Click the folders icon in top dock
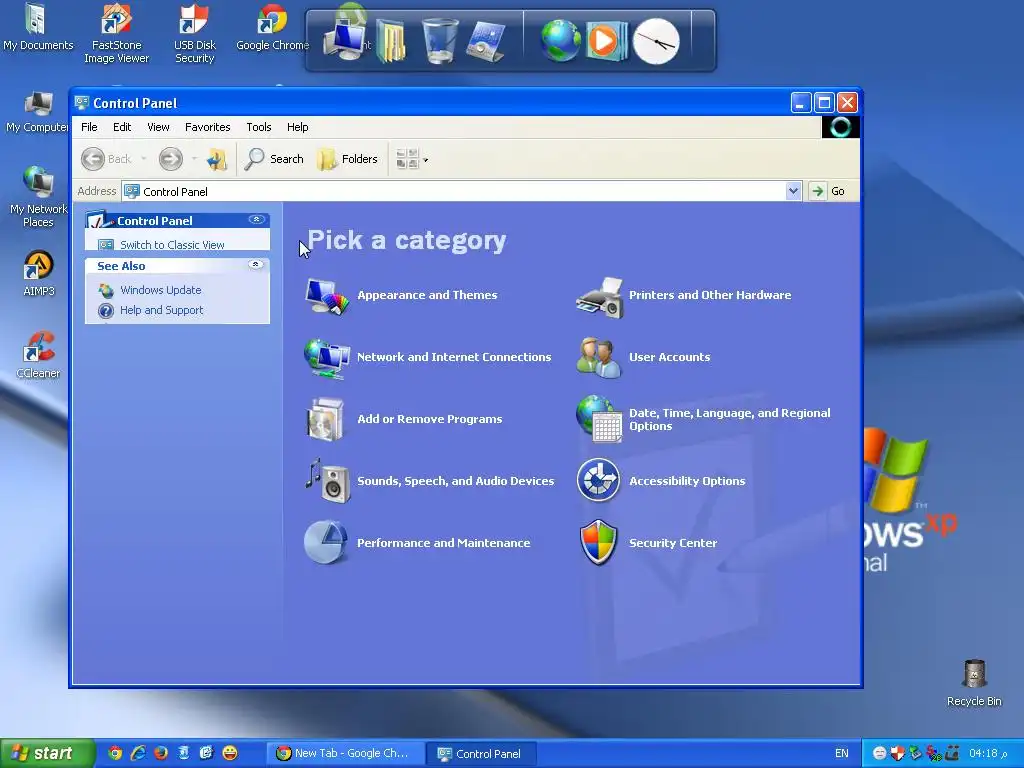 [x=391, y=42]
